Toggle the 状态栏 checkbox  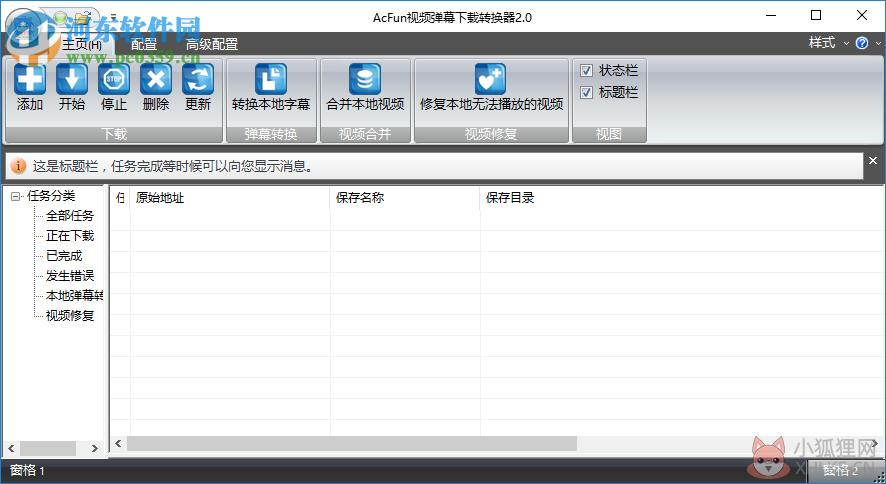[x=587, y=71]
